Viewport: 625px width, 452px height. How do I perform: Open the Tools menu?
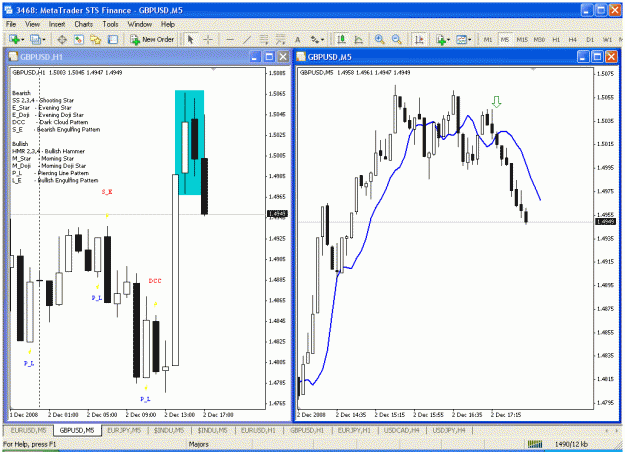(x=110, y=24)
